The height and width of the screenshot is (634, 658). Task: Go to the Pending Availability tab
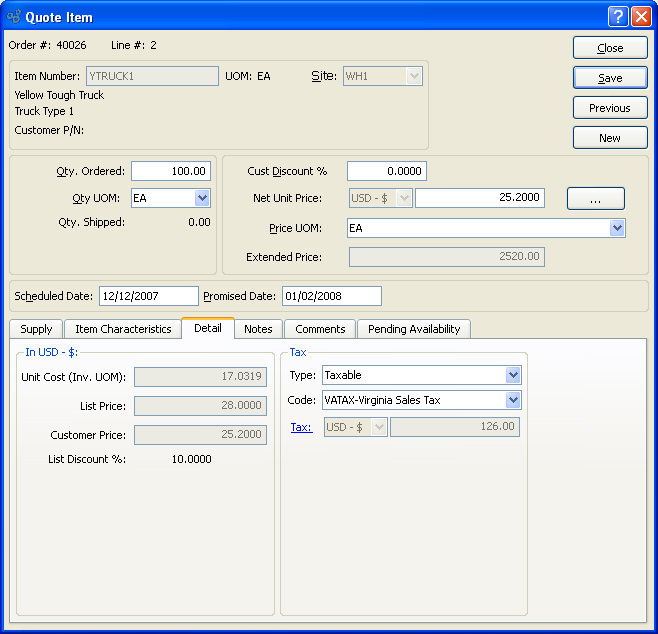coord(414,329)
